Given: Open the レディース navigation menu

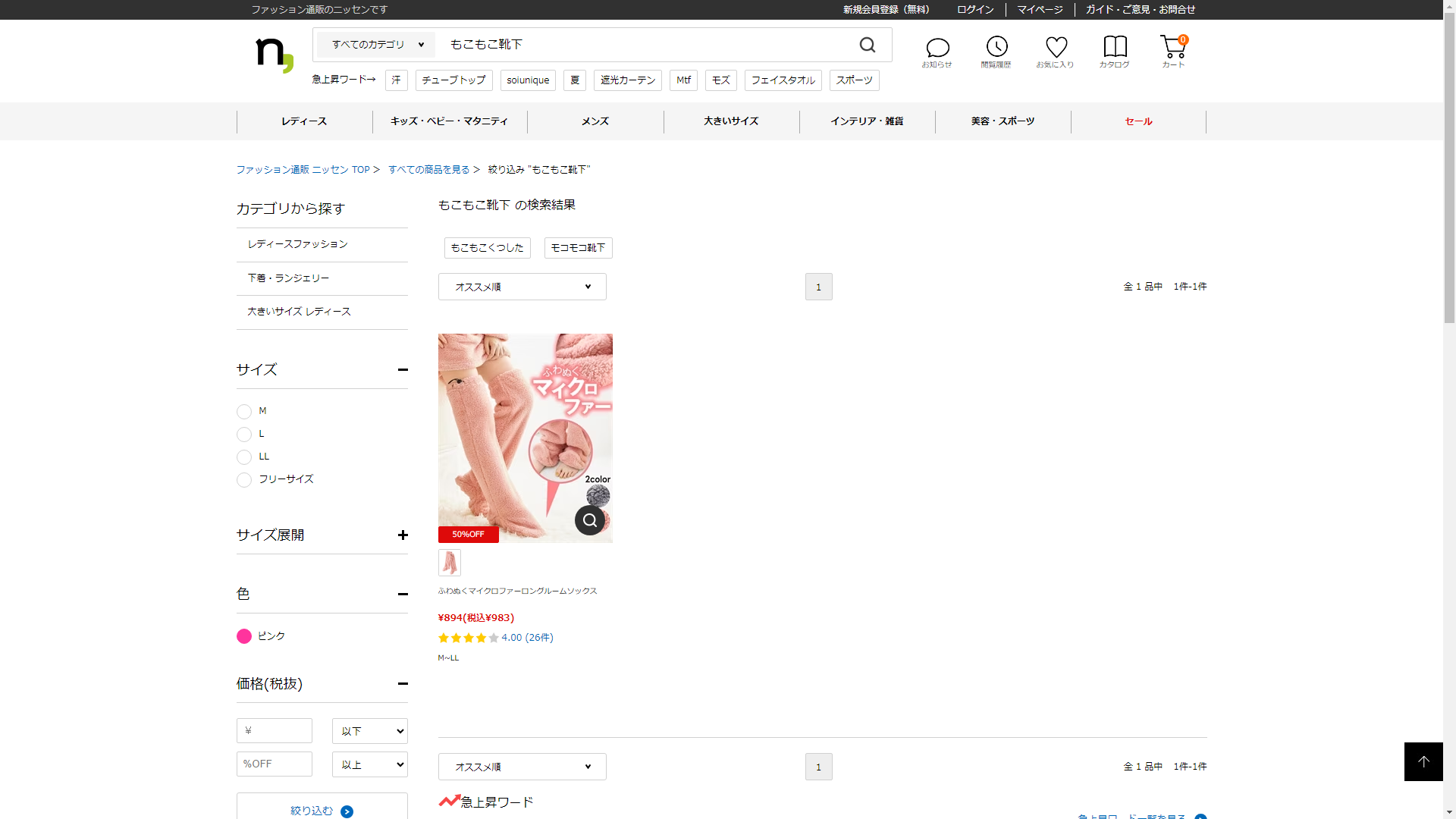Looking at the screenshot, I should [304, 121].
